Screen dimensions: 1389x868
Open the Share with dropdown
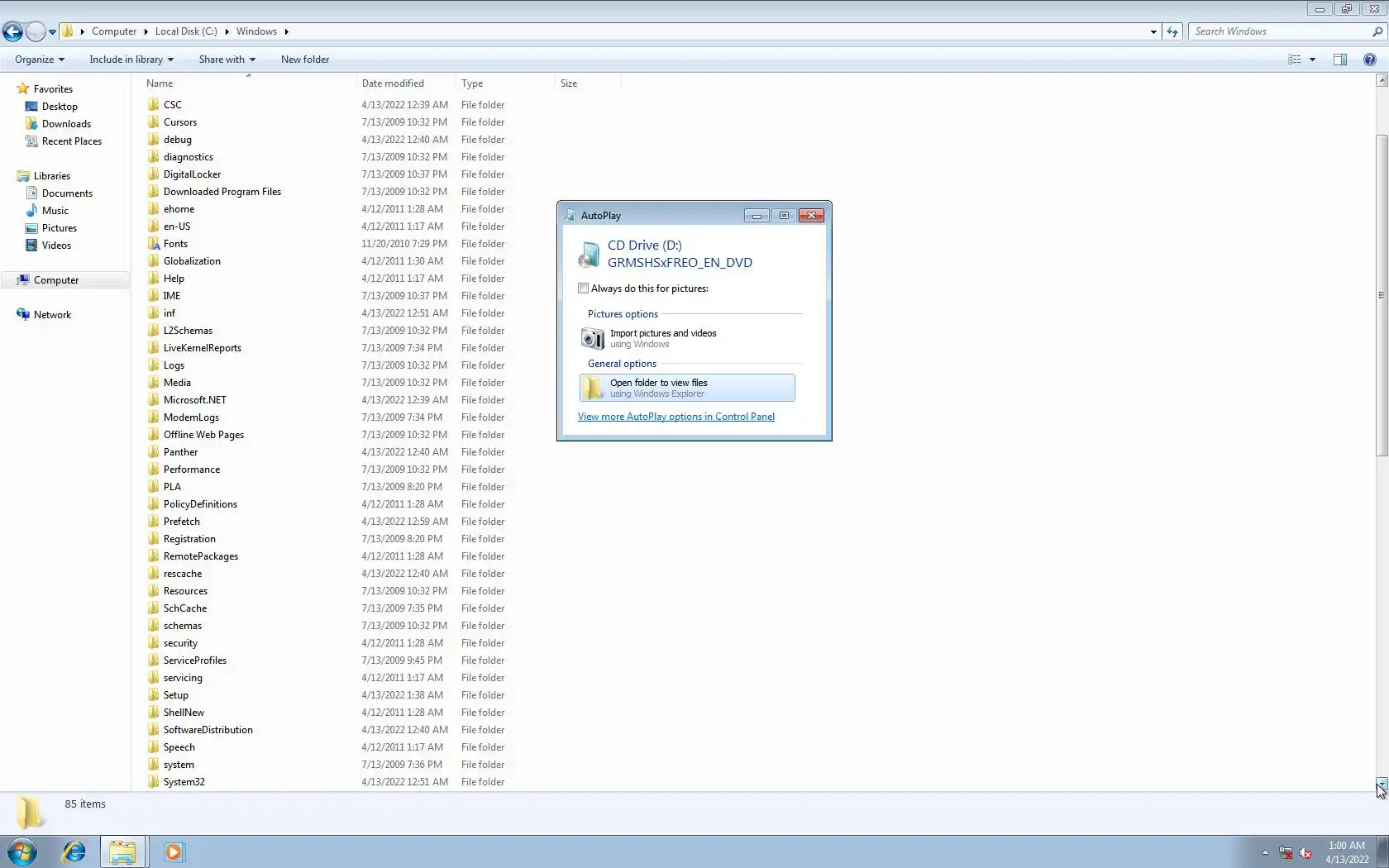point(227,60)
